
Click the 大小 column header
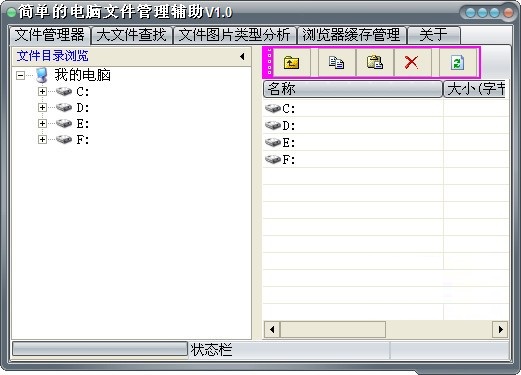tap(474, 89)
